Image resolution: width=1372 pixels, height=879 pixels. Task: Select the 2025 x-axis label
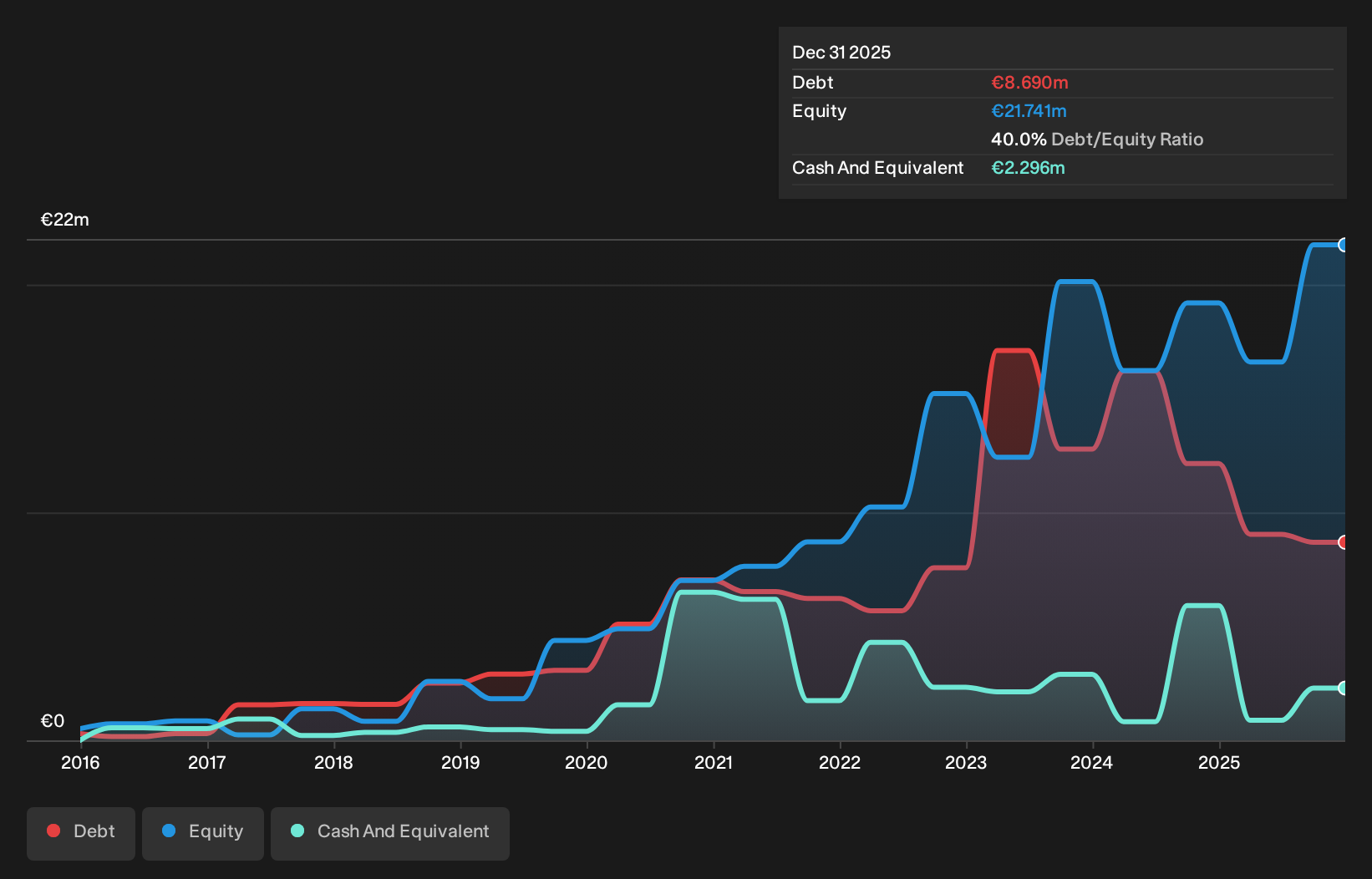pos(1219,763)
